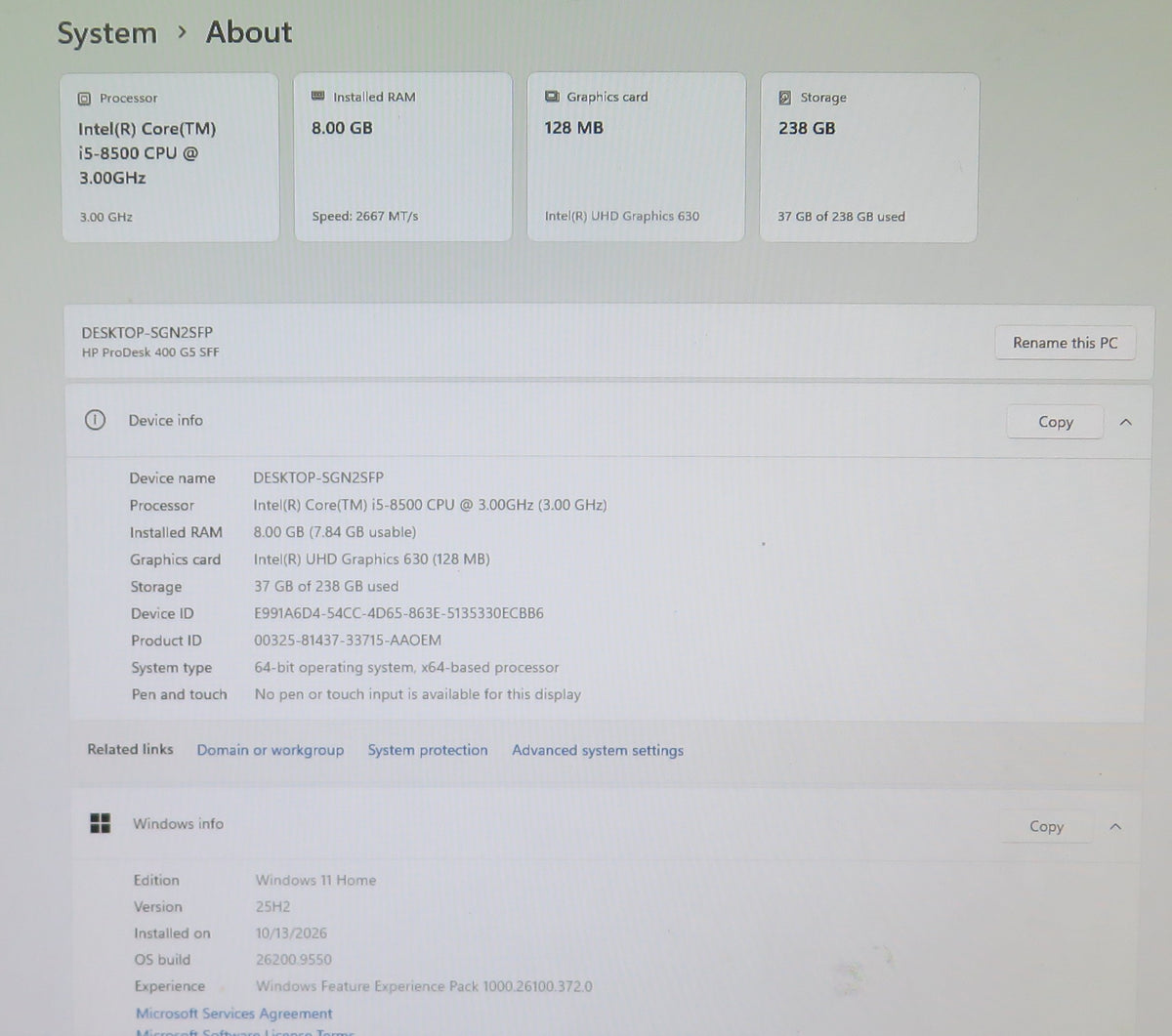Select Speed: 2667 MT/s text
This screenshot has height=1036, width=1172.
(x=365, y=217)
